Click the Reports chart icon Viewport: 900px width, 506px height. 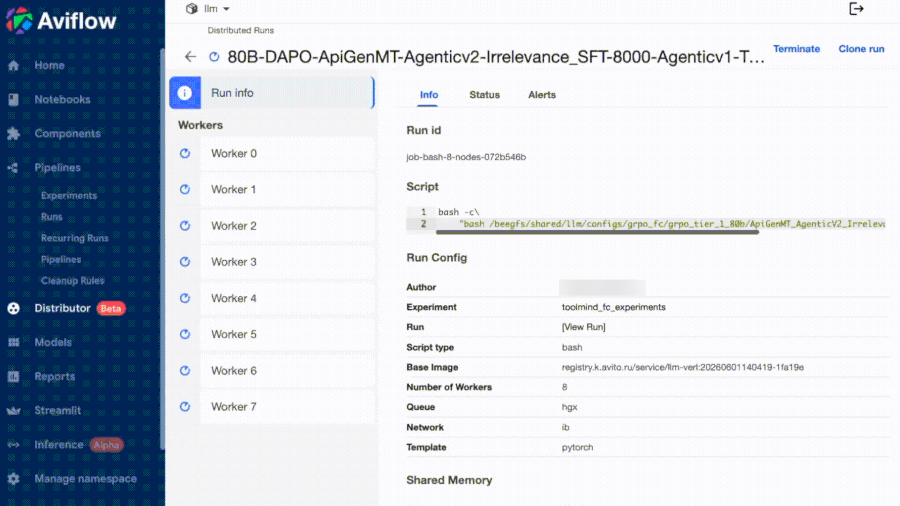click(x=14, y=376)
